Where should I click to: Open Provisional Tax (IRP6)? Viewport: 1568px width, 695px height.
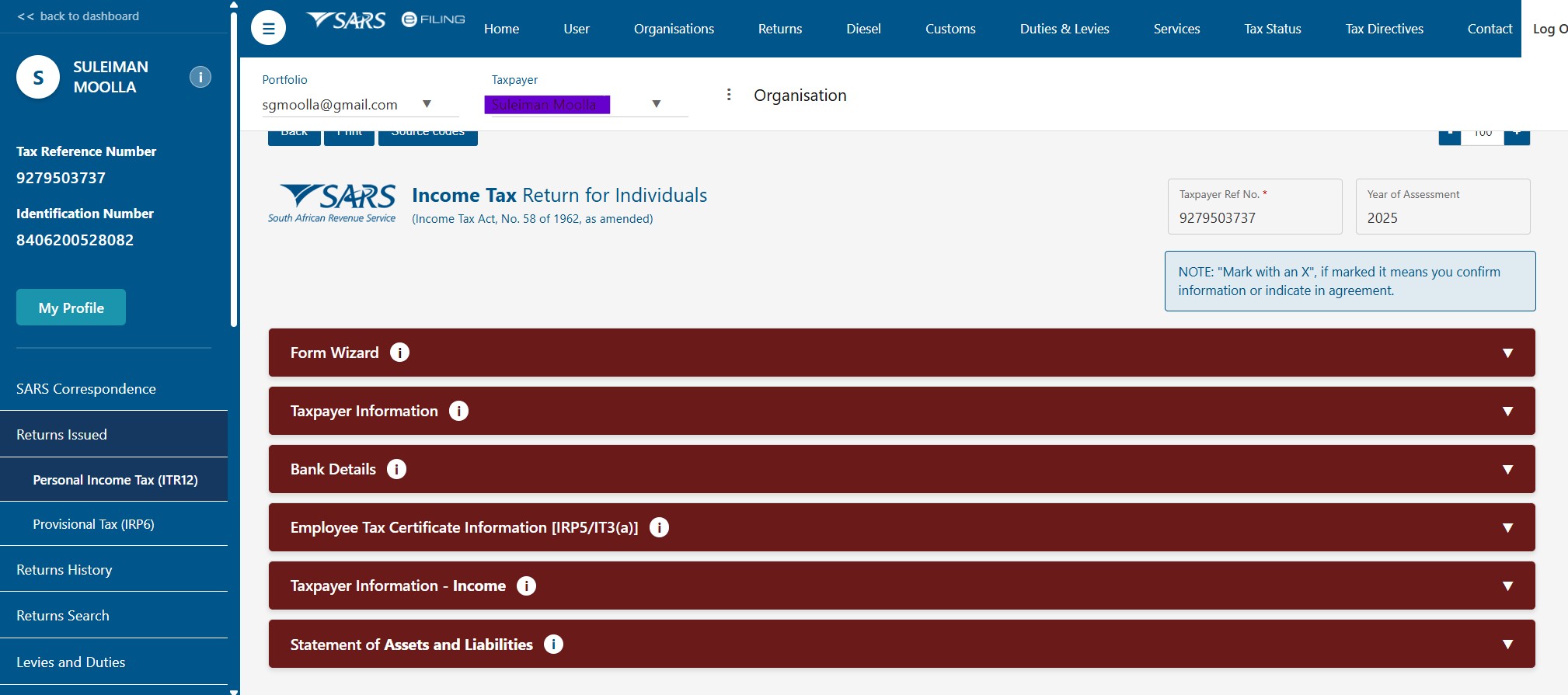[113, 523]
